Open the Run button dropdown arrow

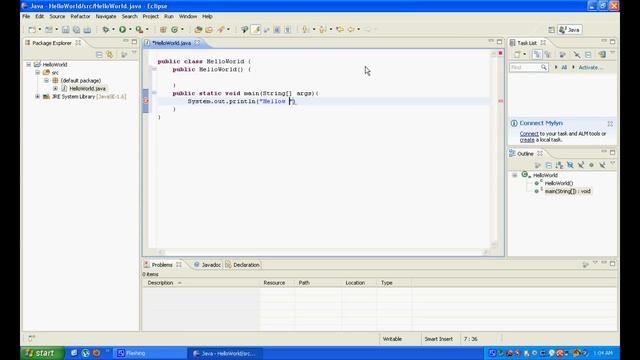click(130, 29)
